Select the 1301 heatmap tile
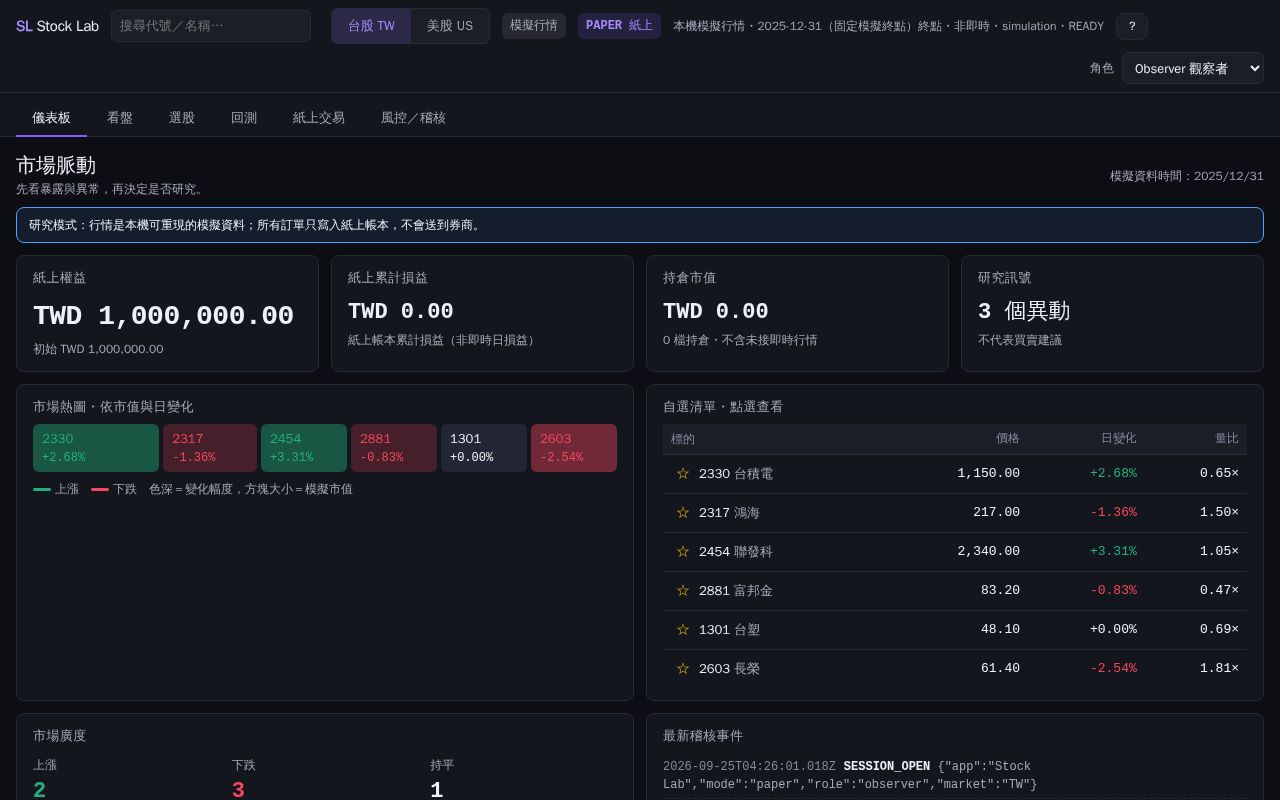Screen dimensions: 1280x800 point(484,448)
